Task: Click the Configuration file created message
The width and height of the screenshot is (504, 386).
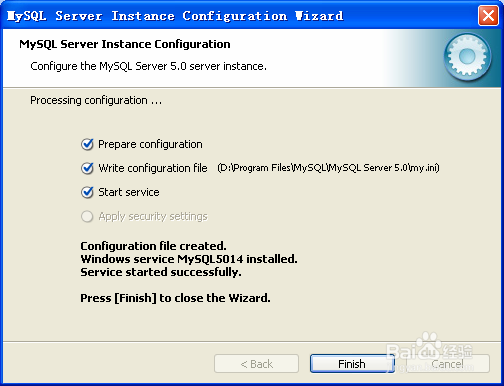Action: [153, 246]
